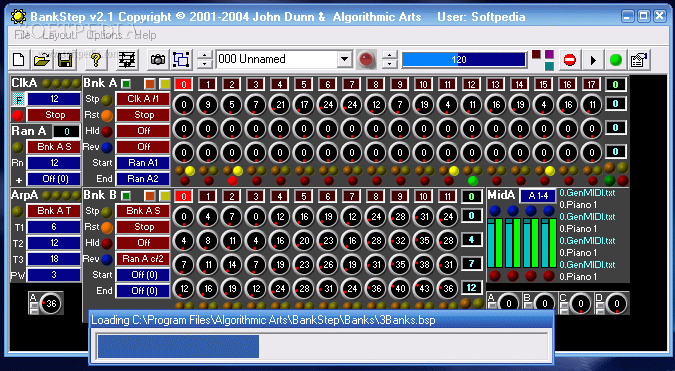Viewport: 675px width, 371px height.
Task: Toggle the yellow square next to Bnk A
Action: [x=164, y=84]
